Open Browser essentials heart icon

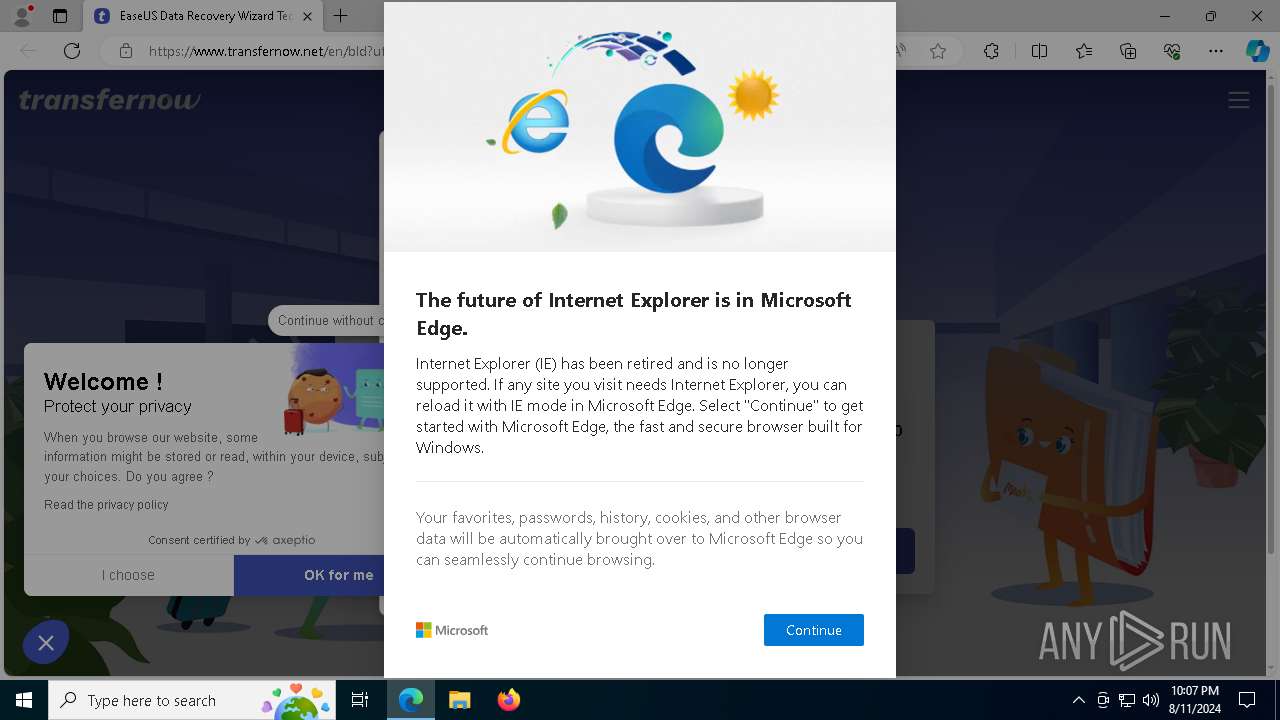pos(1172,51)
